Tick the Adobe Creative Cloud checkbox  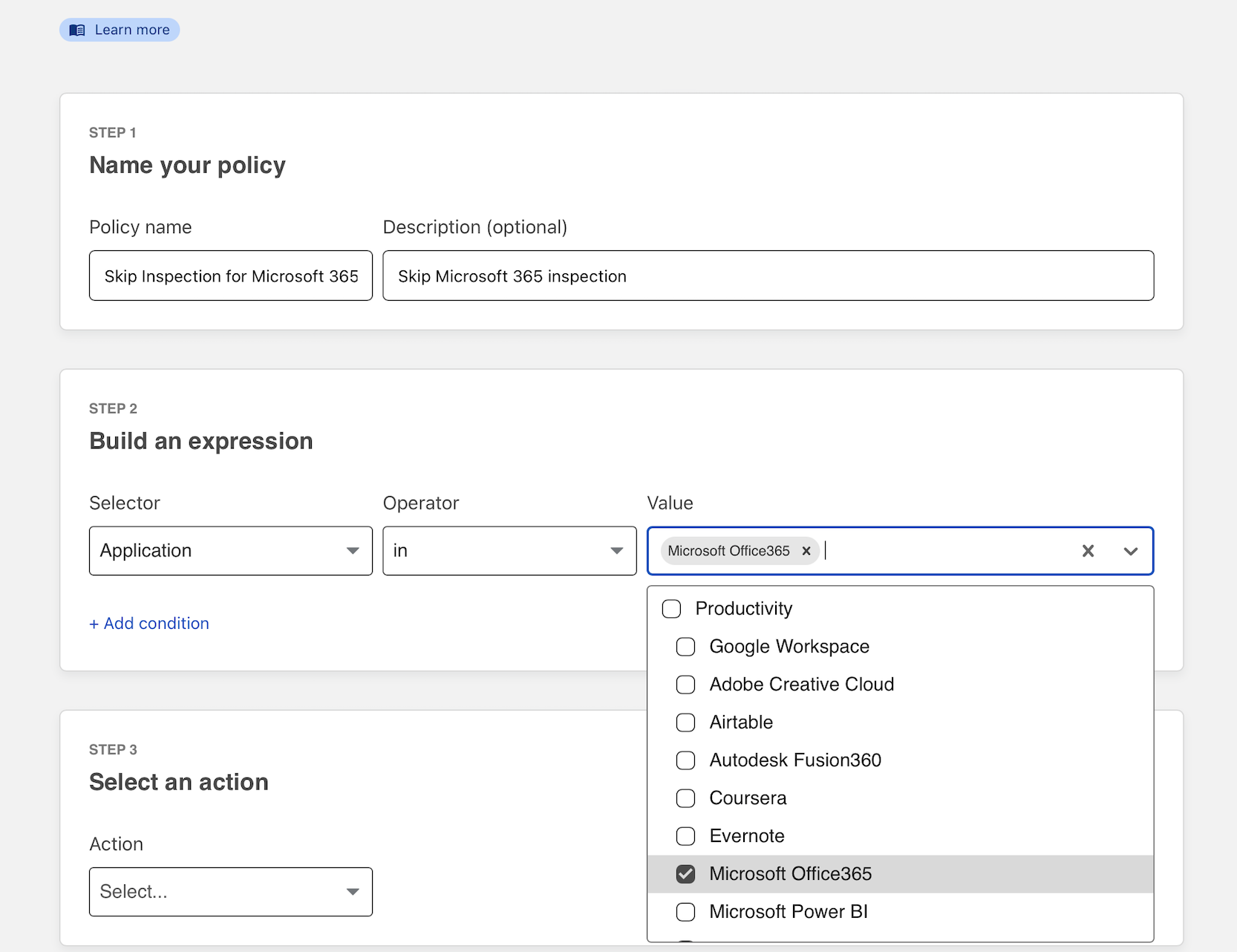point(685,685)
